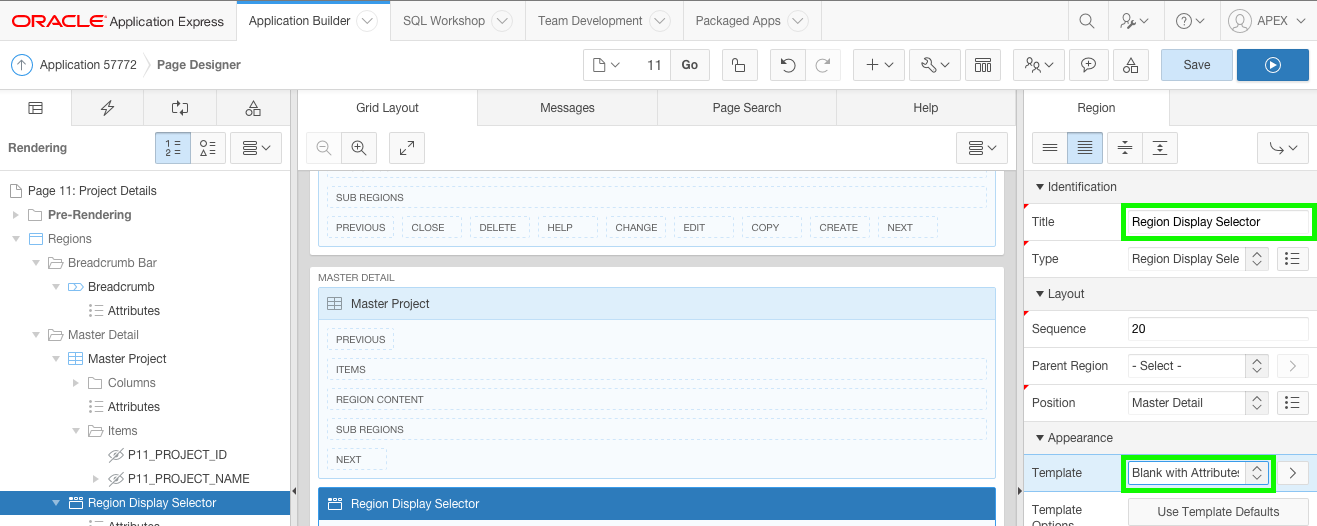Open the Page Search tab
This screenshot has width=1317, height=526.
tap(747, 108)
